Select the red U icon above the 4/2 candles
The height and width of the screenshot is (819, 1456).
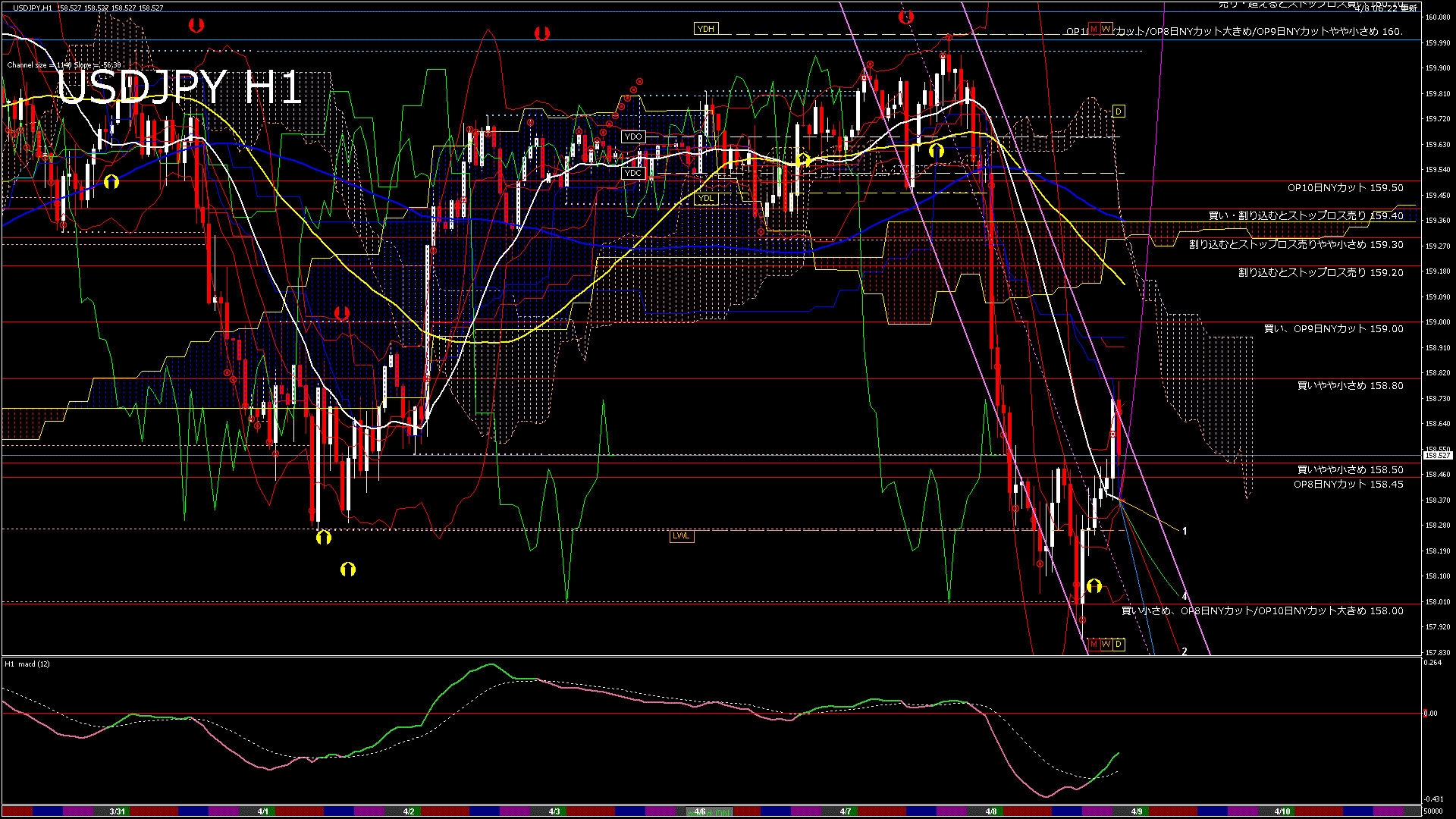[542, 32]
